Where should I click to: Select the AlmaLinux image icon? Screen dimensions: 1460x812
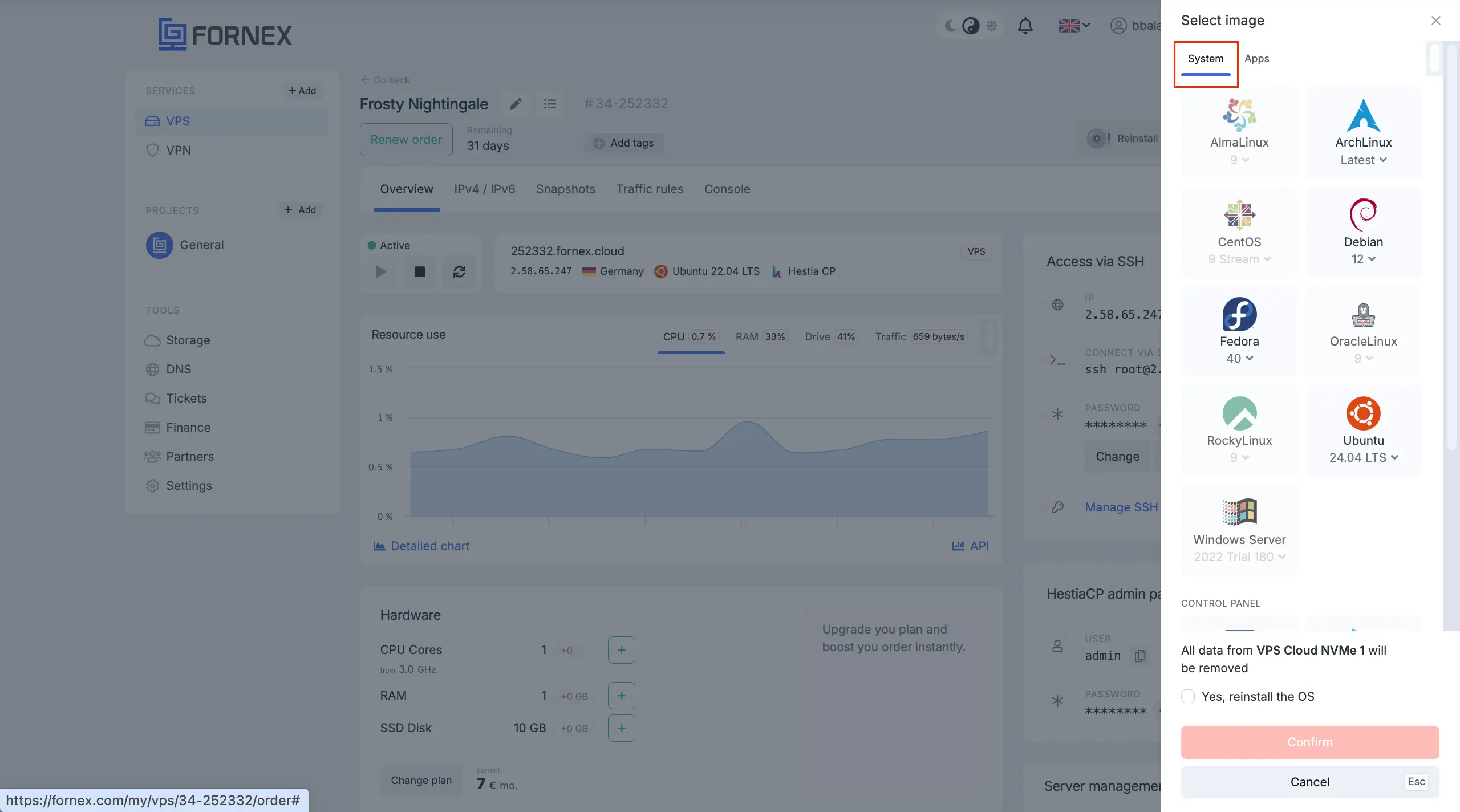1239,115
